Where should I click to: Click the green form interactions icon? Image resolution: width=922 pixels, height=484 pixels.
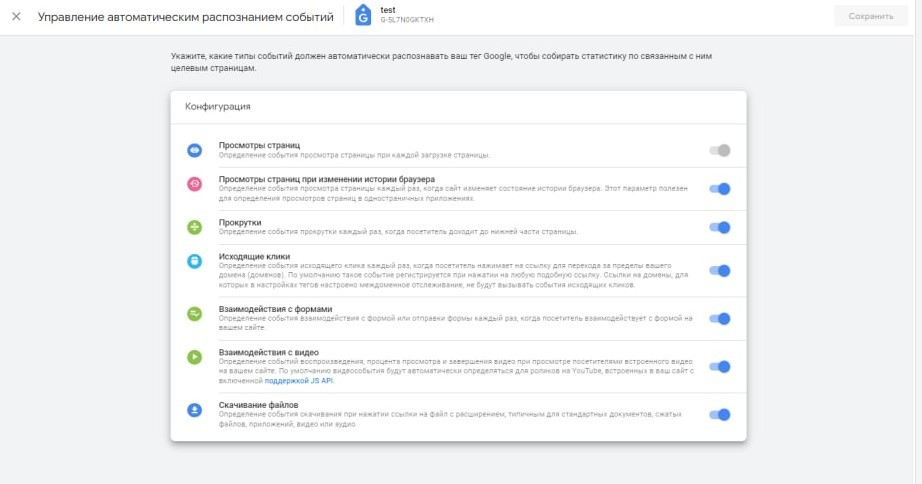click(x=195, y=314)
